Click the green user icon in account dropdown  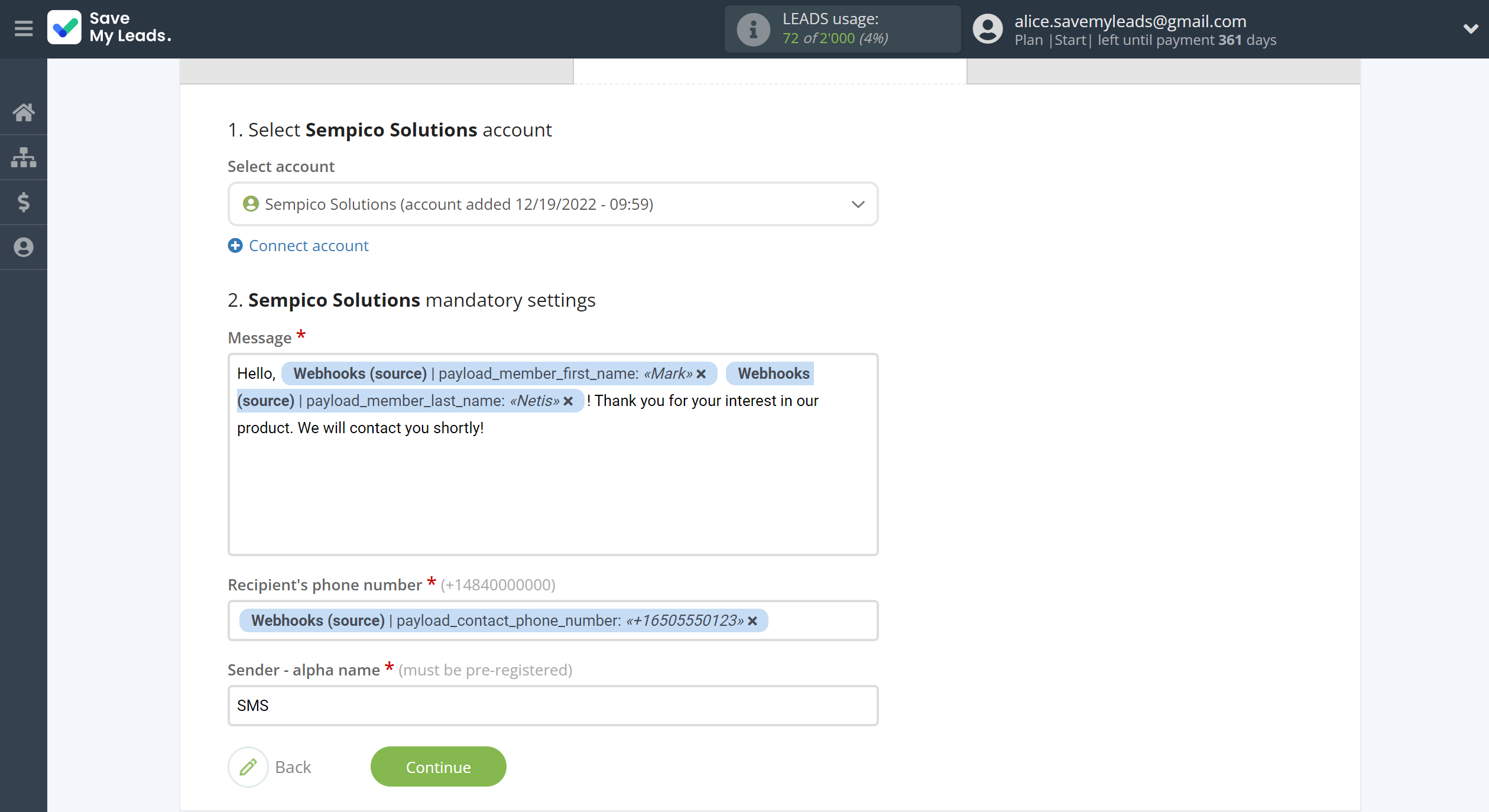pos(251,204)
